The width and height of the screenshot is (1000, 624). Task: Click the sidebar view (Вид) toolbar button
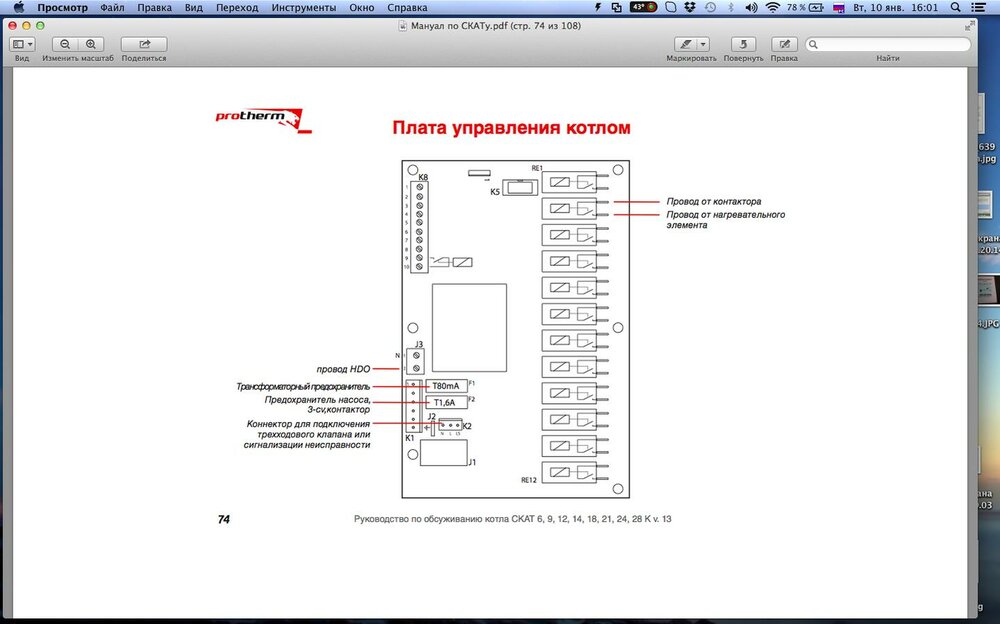point(22,44)
